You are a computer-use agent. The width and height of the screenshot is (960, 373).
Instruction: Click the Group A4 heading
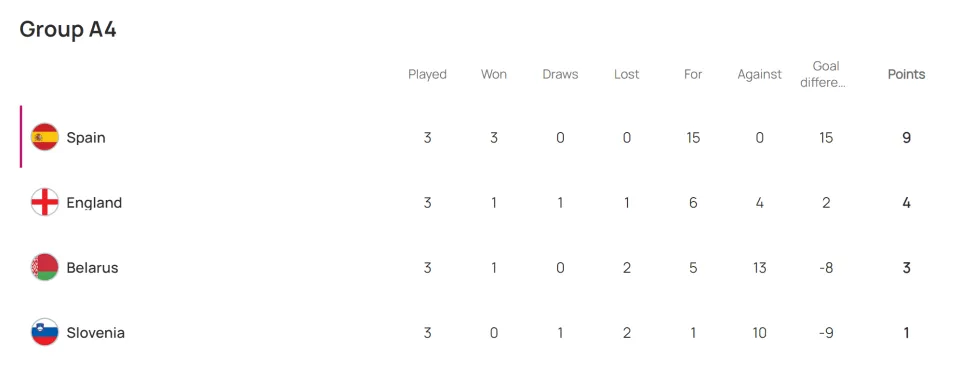click(x=67, y=29)
